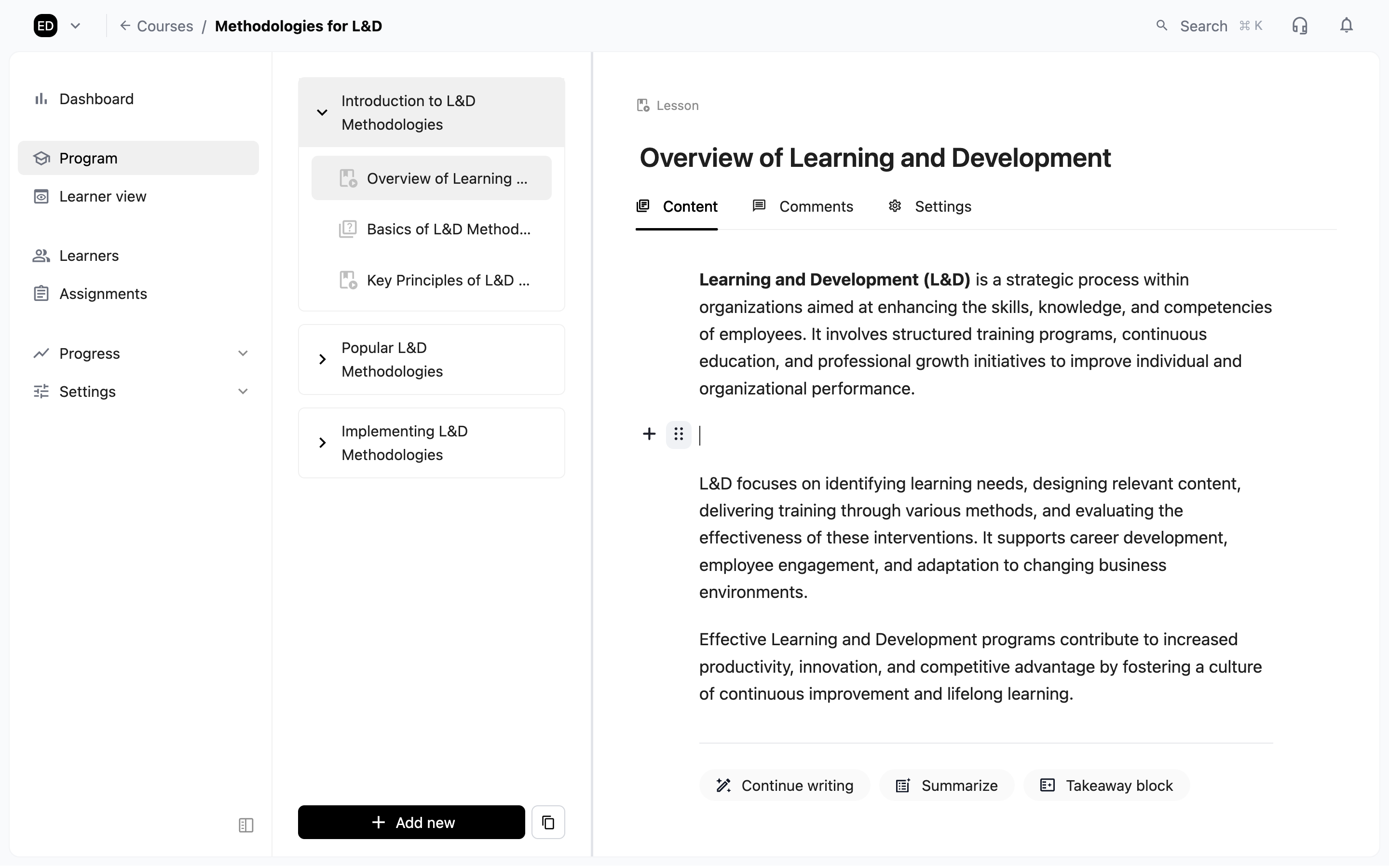Click the block drag handle icon

tap(679, 434)
